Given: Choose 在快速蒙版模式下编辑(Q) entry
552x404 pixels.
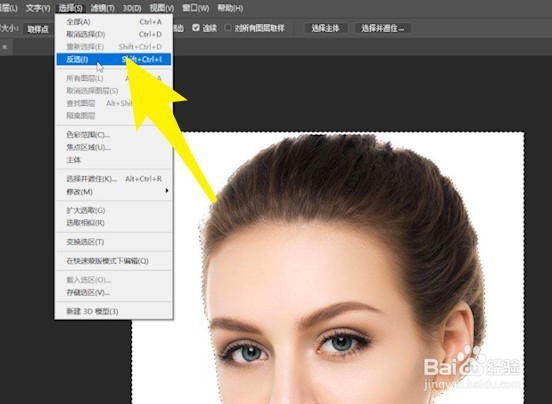Looking at the screenshot, I should coord(114,261).
